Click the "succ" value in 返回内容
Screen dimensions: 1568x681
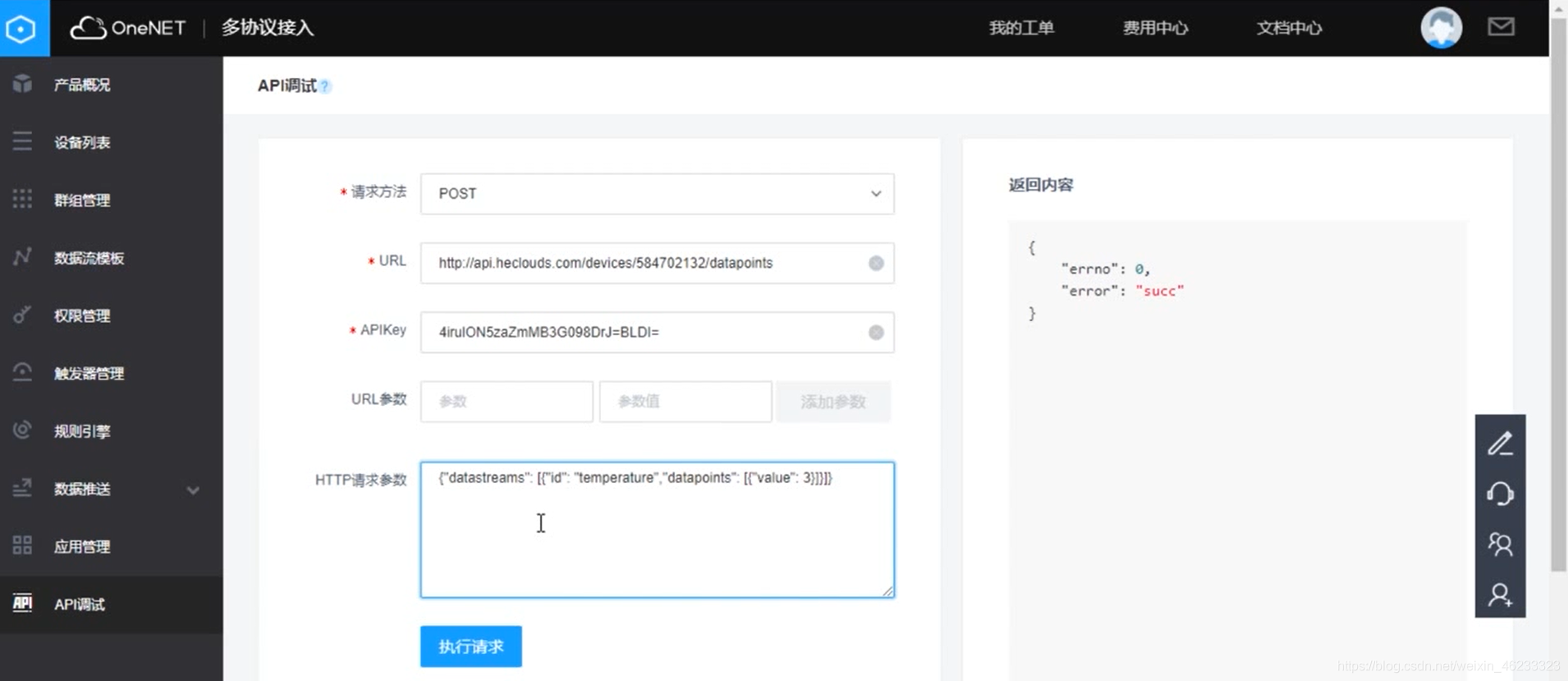(1159, 291)
